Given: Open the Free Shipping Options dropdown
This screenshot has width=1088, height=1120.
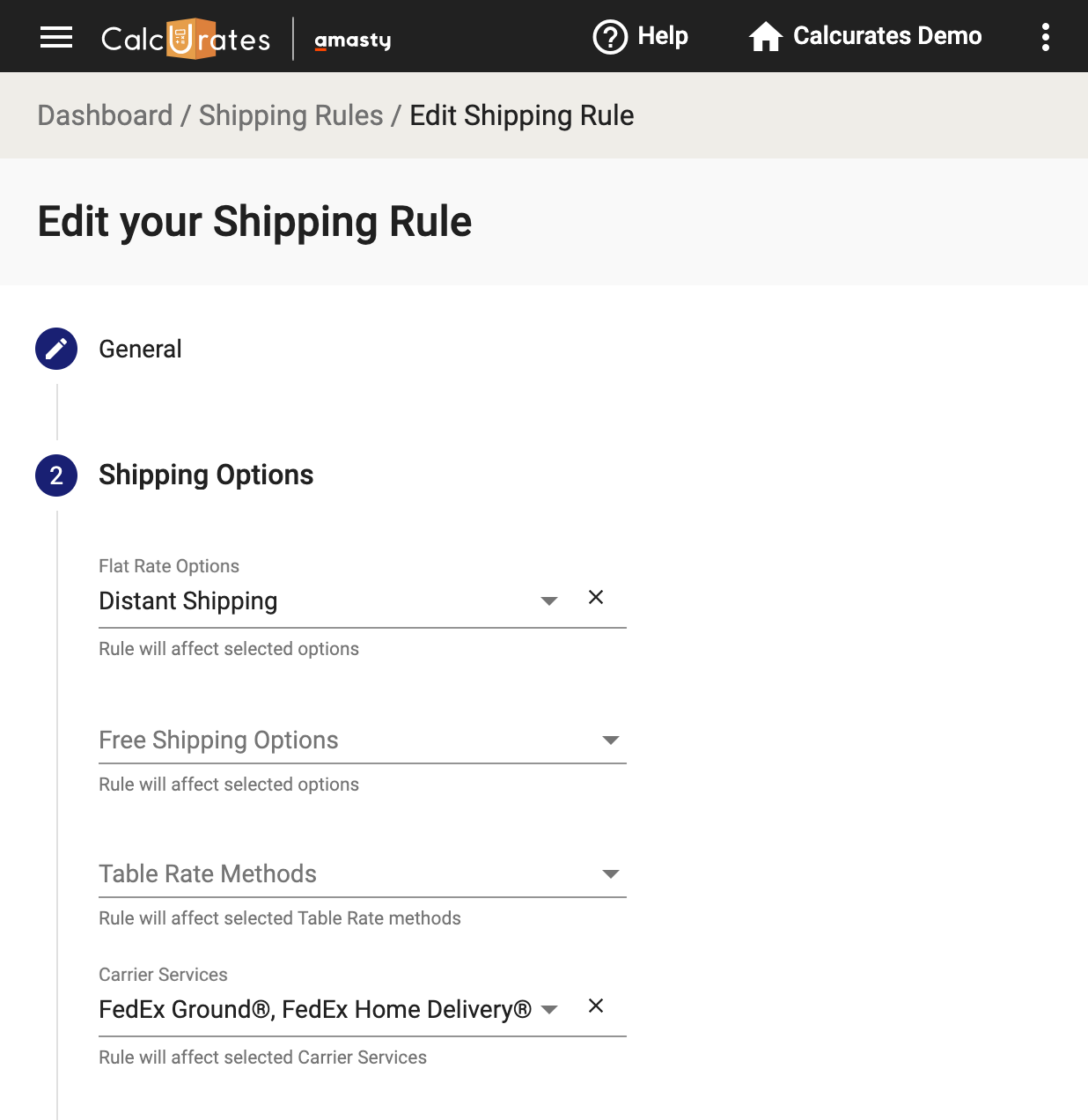Looking at the screenshot, I should tap(362, 741).
